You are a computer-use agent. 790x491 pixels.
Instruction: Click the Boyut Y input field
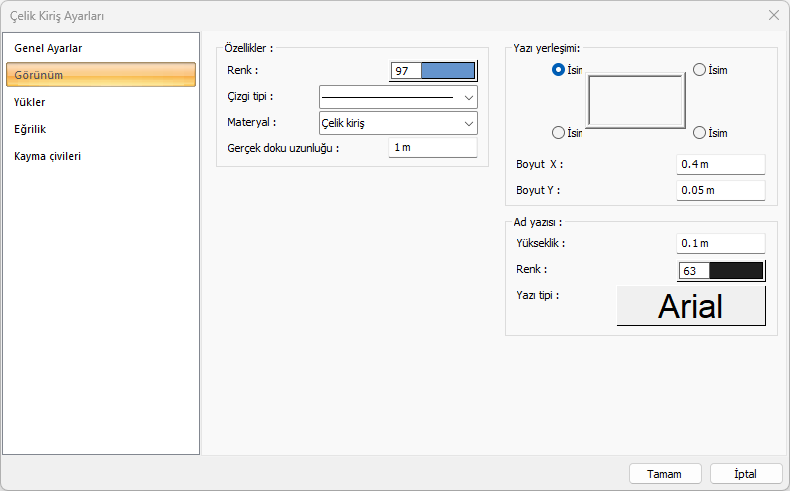[720, 190]
